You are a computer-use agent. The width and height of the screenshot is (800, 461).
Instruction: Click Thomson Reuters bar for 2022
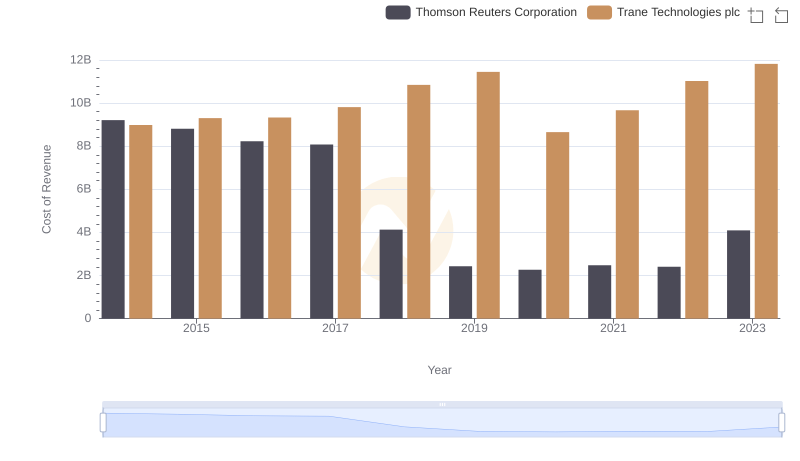669,293
